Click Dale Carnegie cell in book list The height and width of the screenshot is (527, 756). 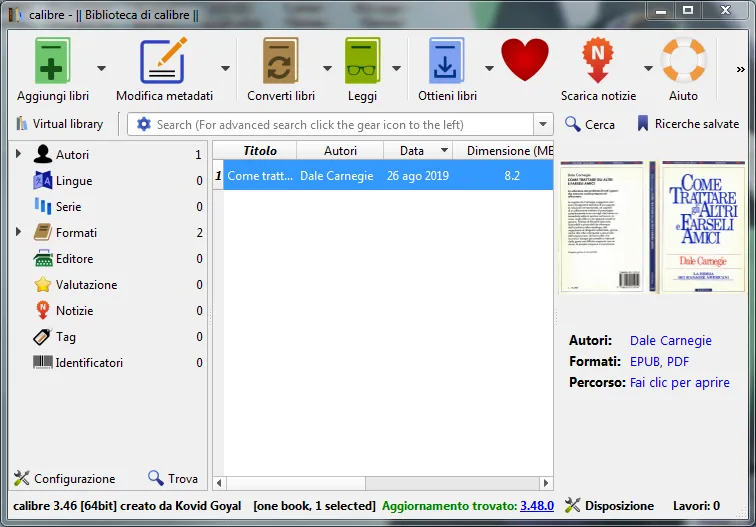pyautogui.click(x=337, y=176)
